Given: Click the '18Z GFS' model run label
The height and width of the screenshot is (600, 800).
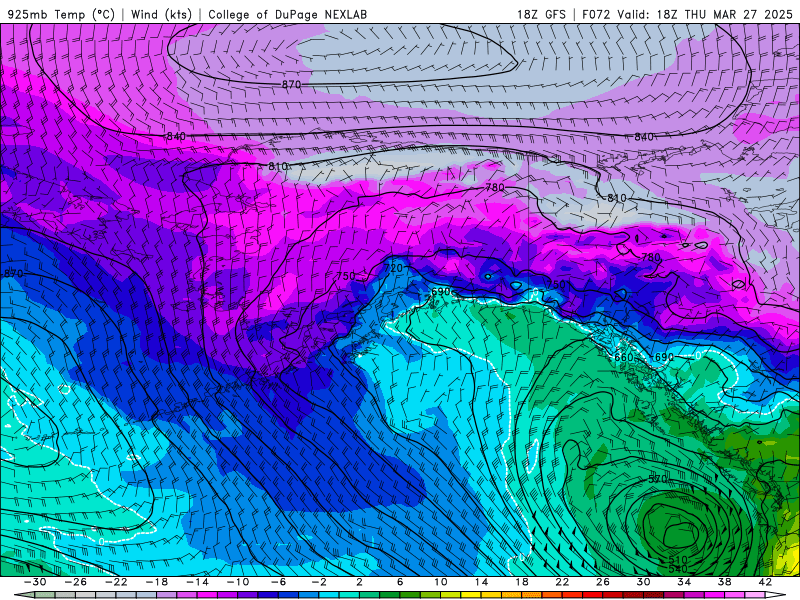Looking at the screenshot, I should click(x=541, y=14).
